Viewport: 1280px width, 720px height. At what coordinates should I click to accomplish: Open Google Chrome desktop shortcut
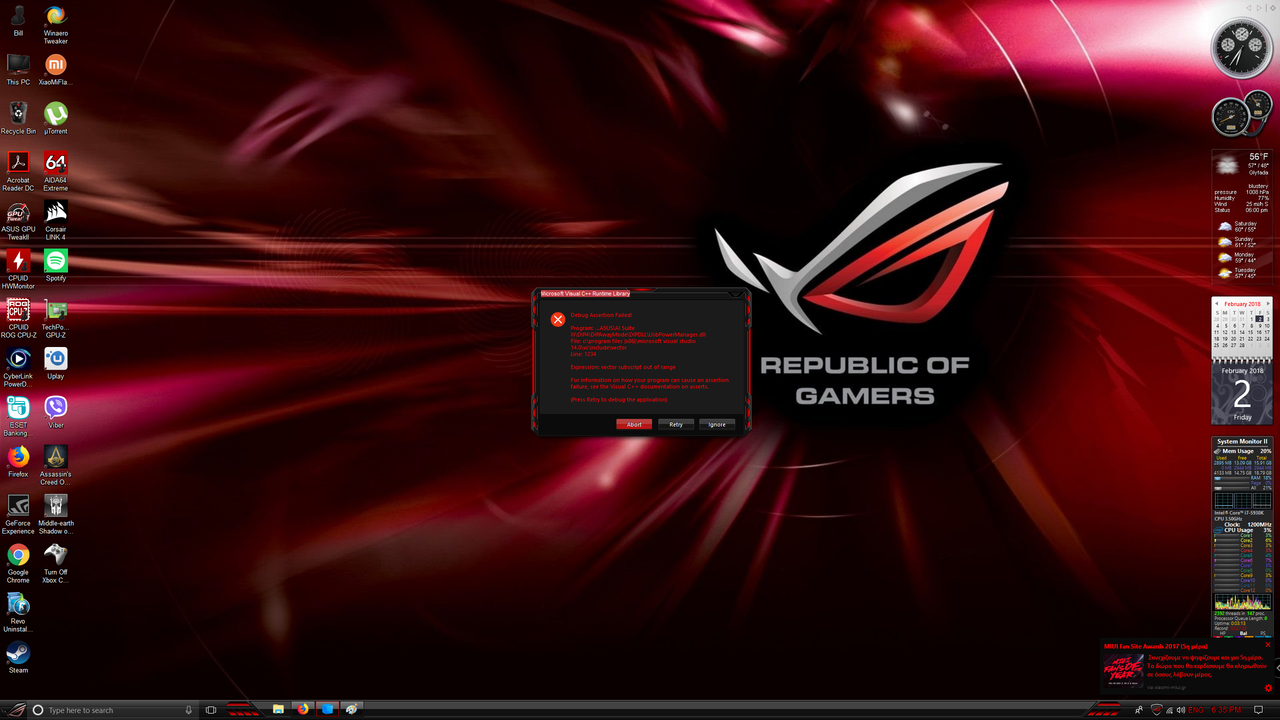point(18,563)
